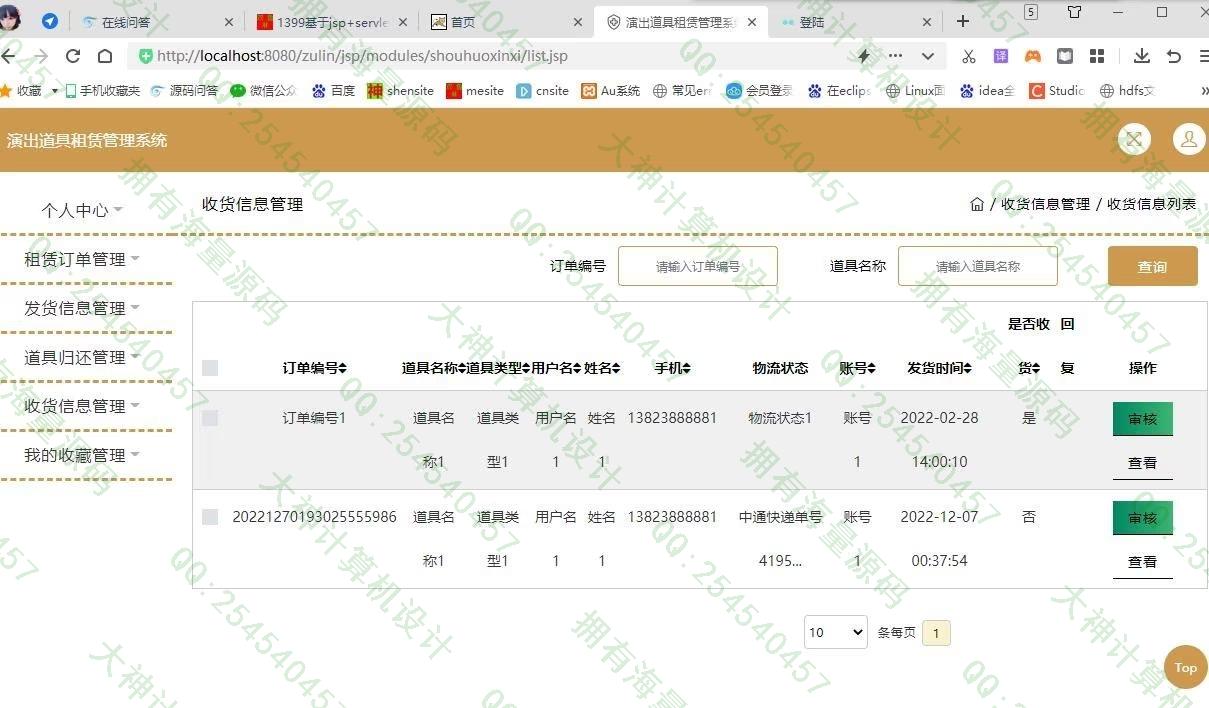1209x708 pixels.
Task: Open the browser downloads icon
Action: (x=1141, y=56)
